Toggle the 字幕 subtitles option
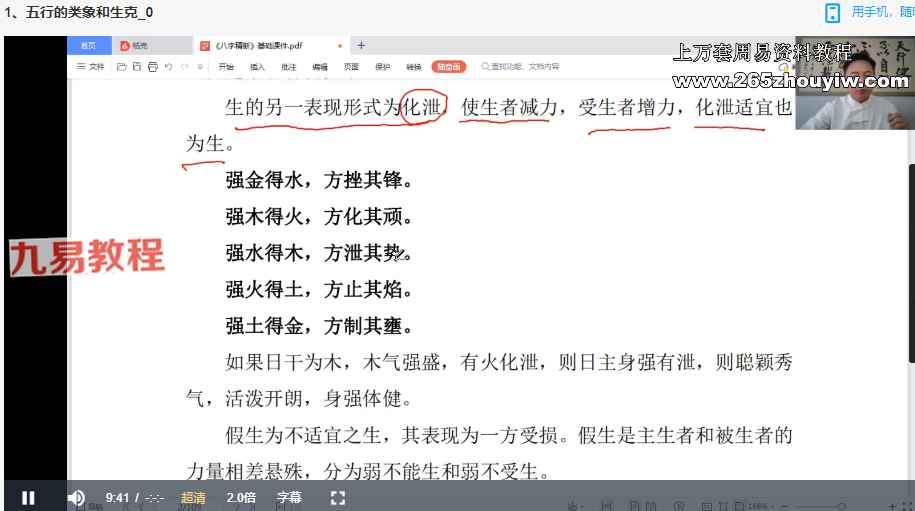 [289, 498]
